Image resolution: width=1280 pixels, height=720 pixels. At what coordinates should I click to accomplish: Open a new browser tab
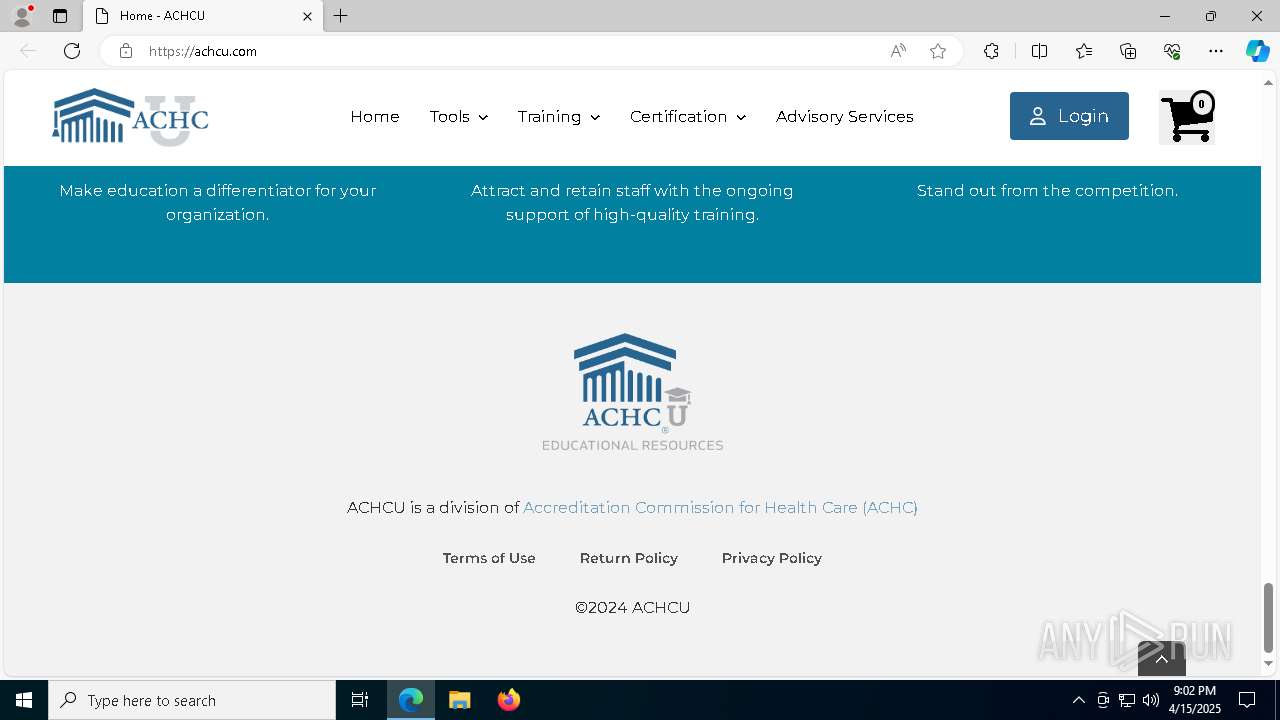[341, 16]
